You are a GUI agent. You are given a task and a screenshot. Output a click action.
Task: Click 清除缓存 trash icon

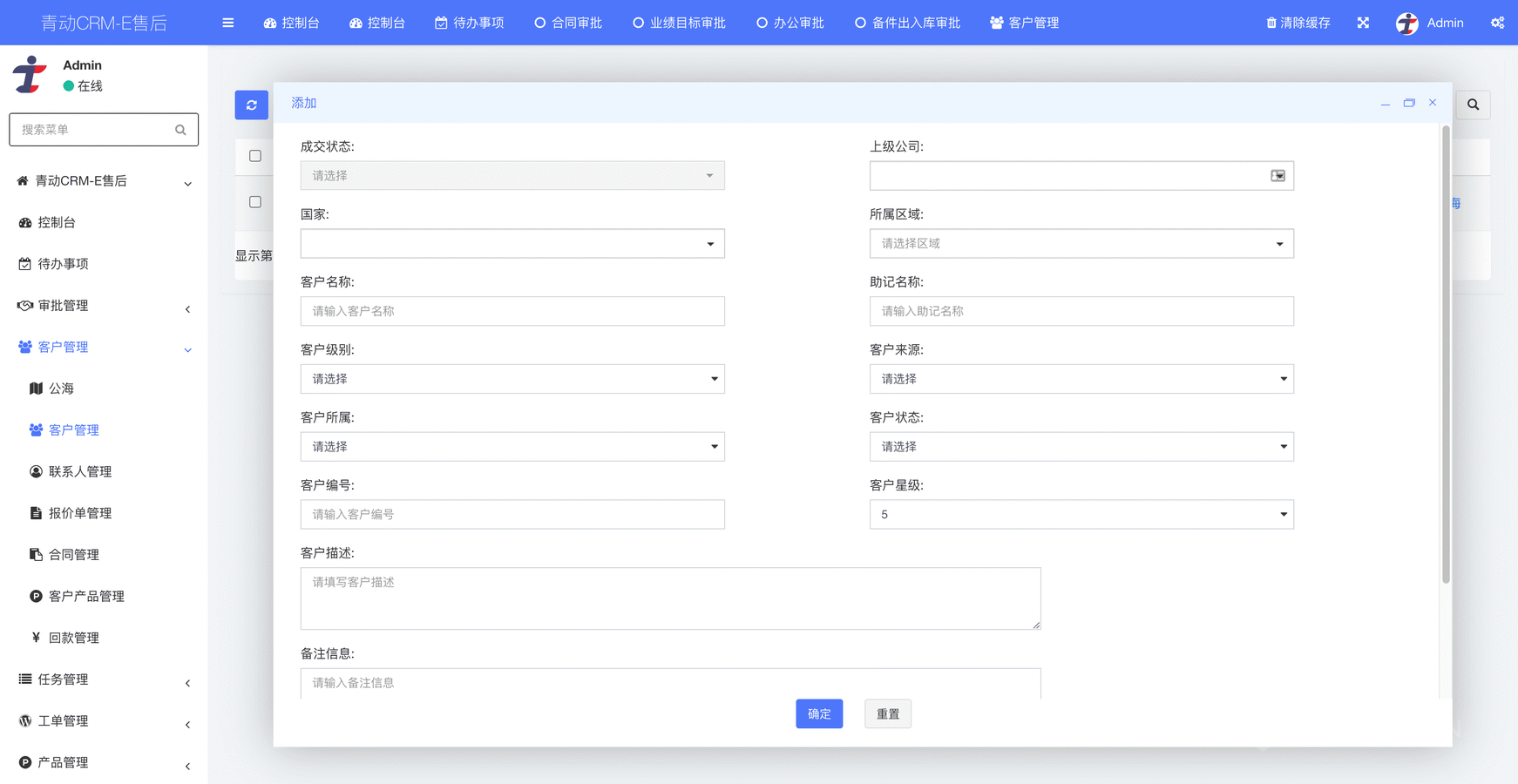[1271, 23]
